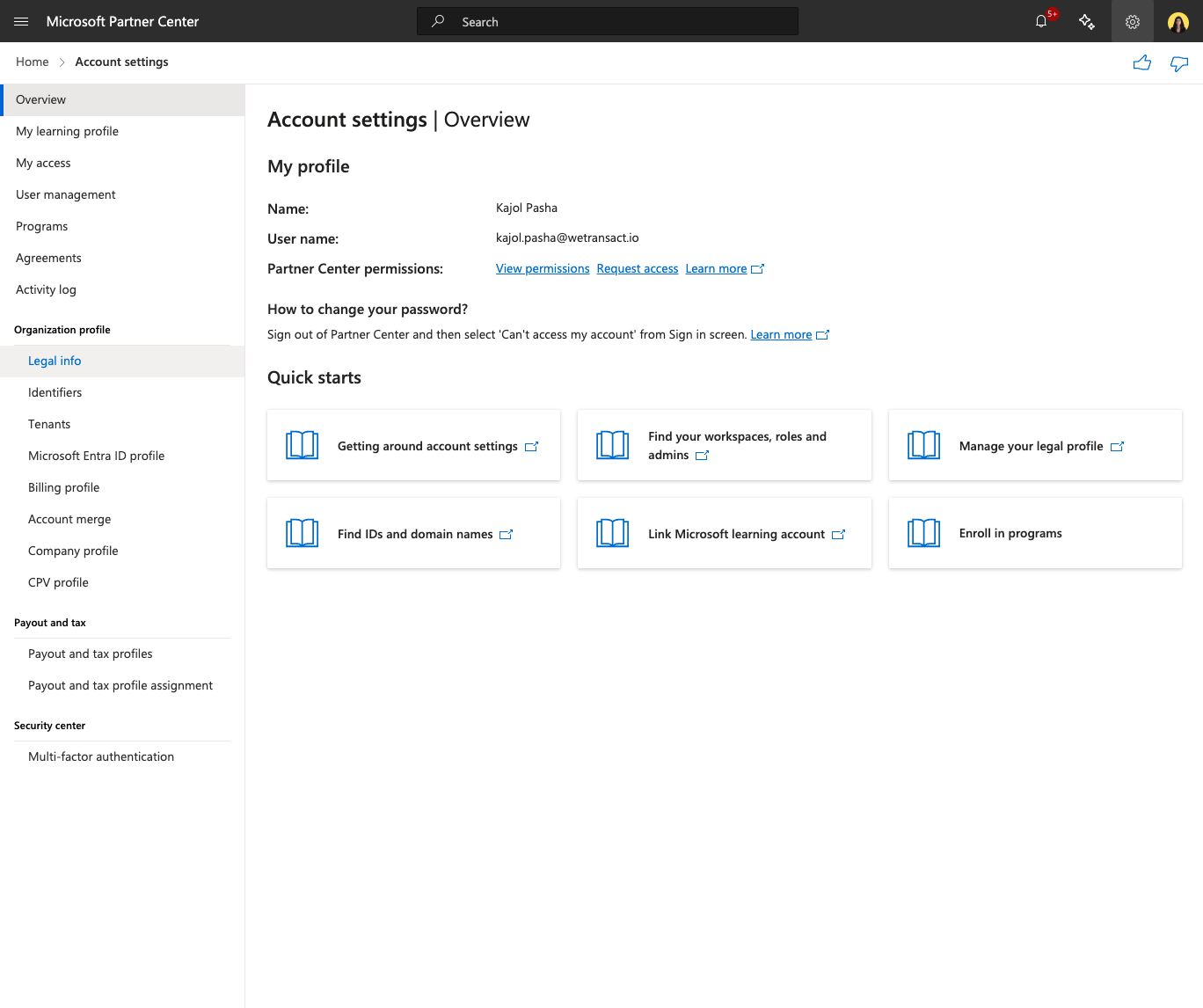
Task: Open My learning profile
Action: click(122, 131)
